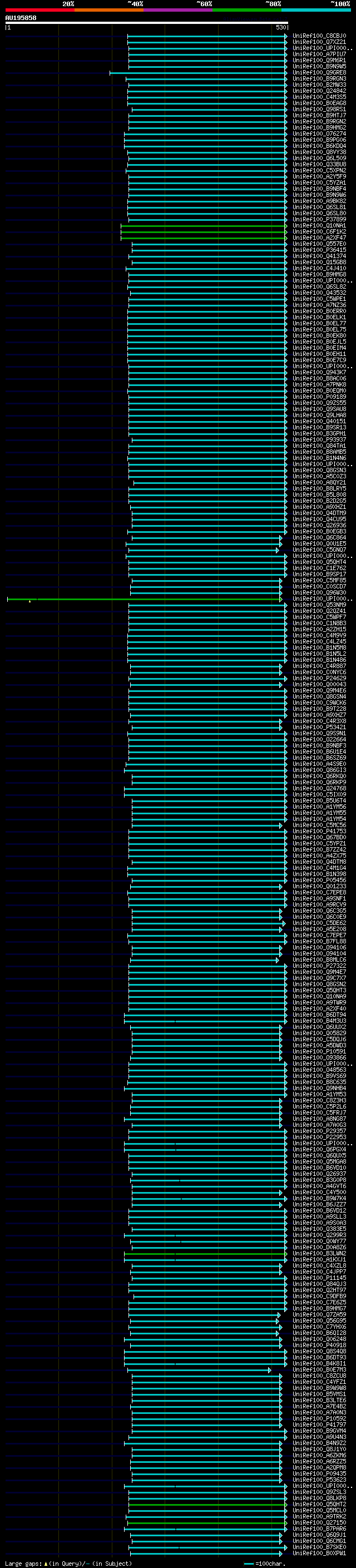The width and height of the screenshot is (356, 1568).
Task: Click the =100char. scale legend
Action: tap(264, 1563)
